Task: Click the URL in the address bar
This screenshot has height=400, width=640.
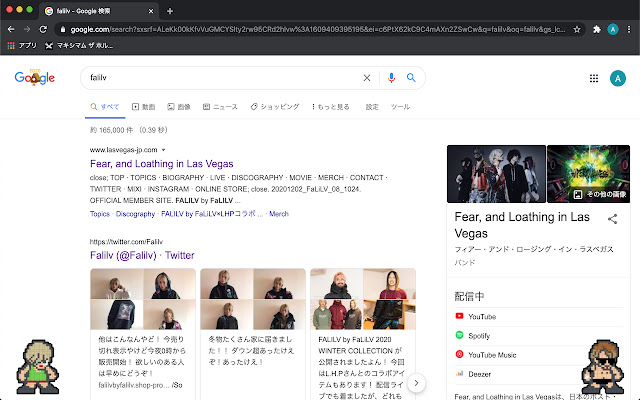Action: tap(318, 29)
